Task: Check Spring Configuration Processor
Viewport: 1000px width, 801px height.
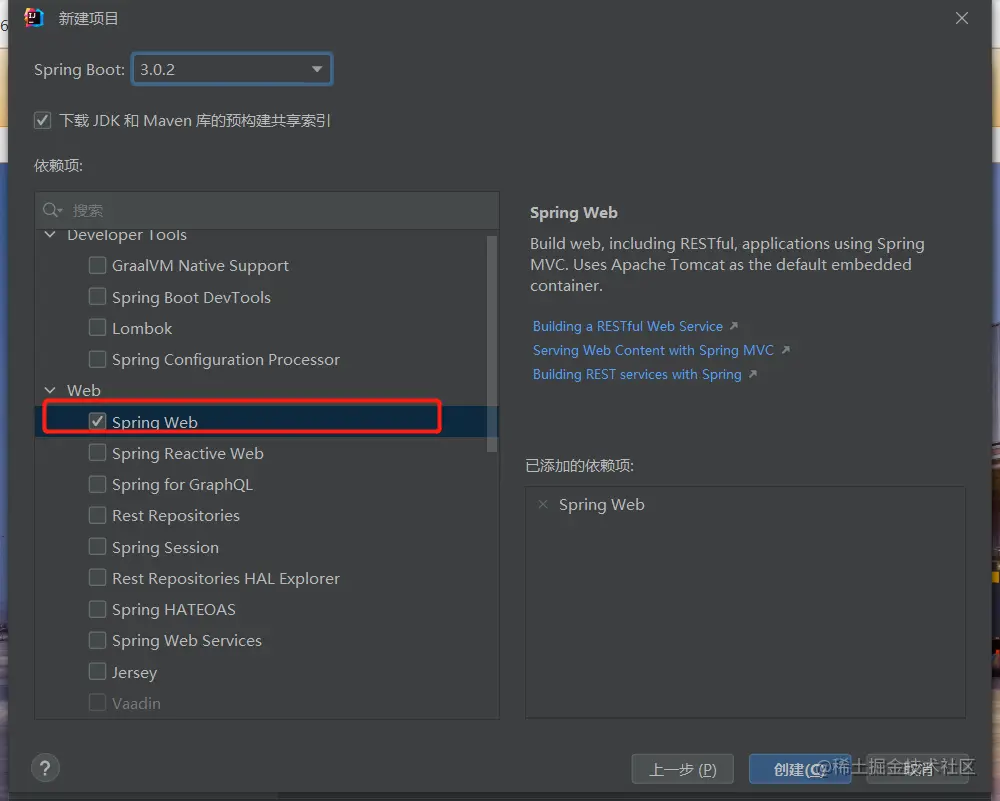Action: (98, 359)
